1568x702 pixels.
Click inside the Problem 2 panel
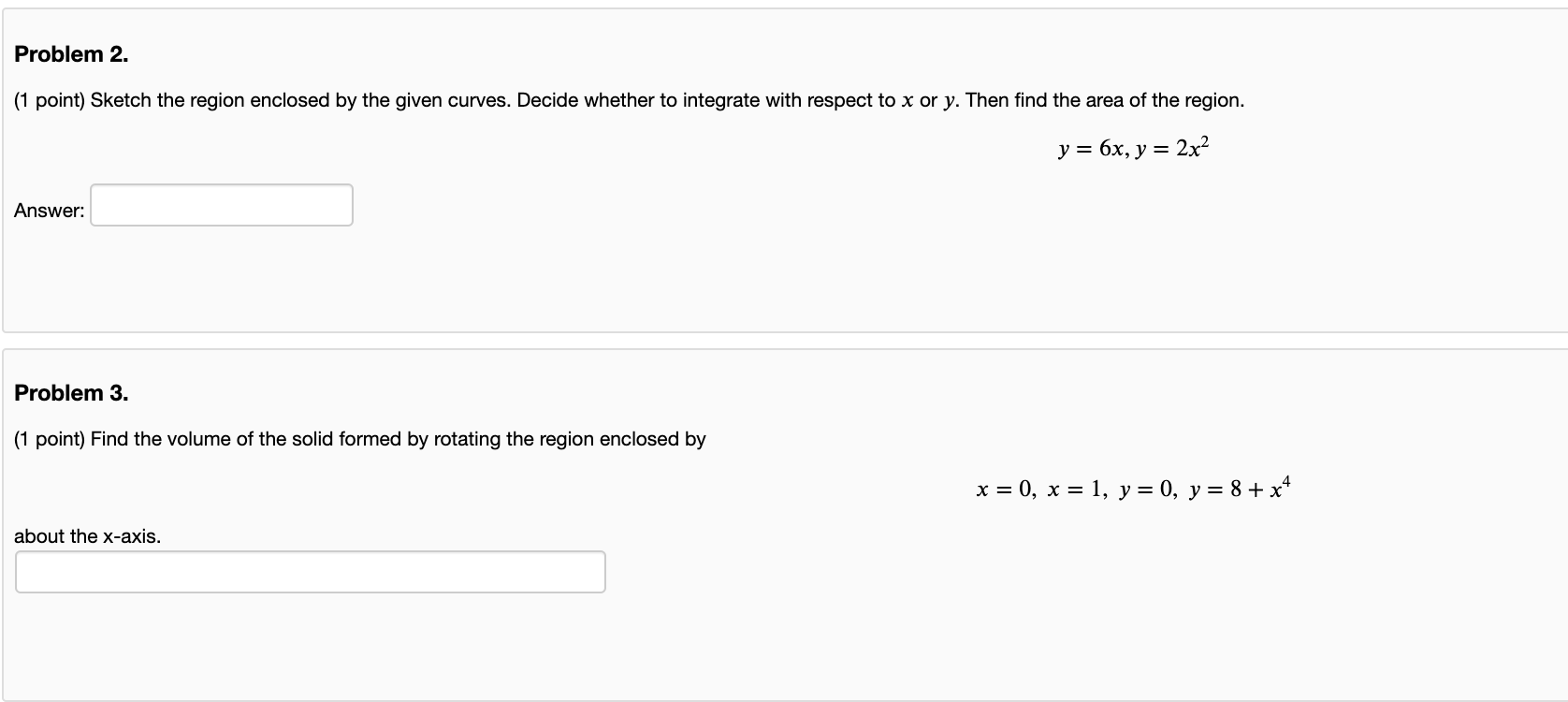655,271
